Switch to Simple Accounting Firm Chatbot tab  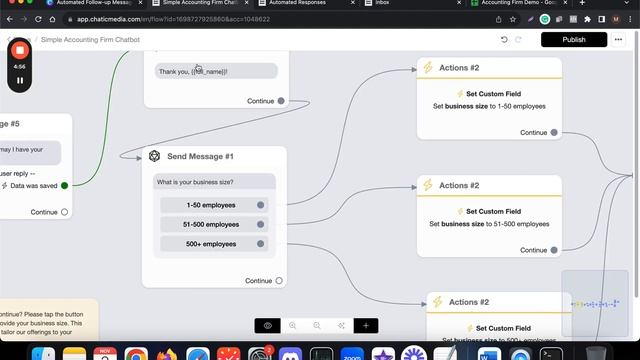coord(200,3)
